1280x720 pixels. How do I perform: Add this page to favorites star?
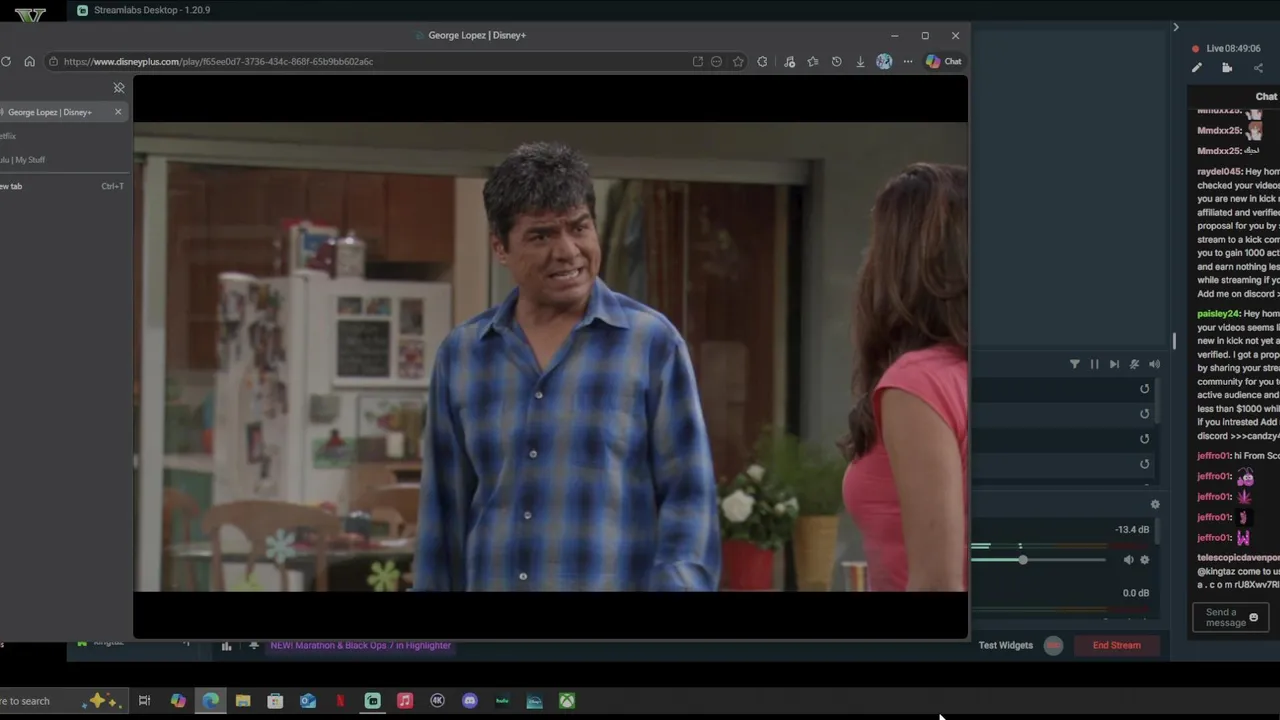coord(738,61)
